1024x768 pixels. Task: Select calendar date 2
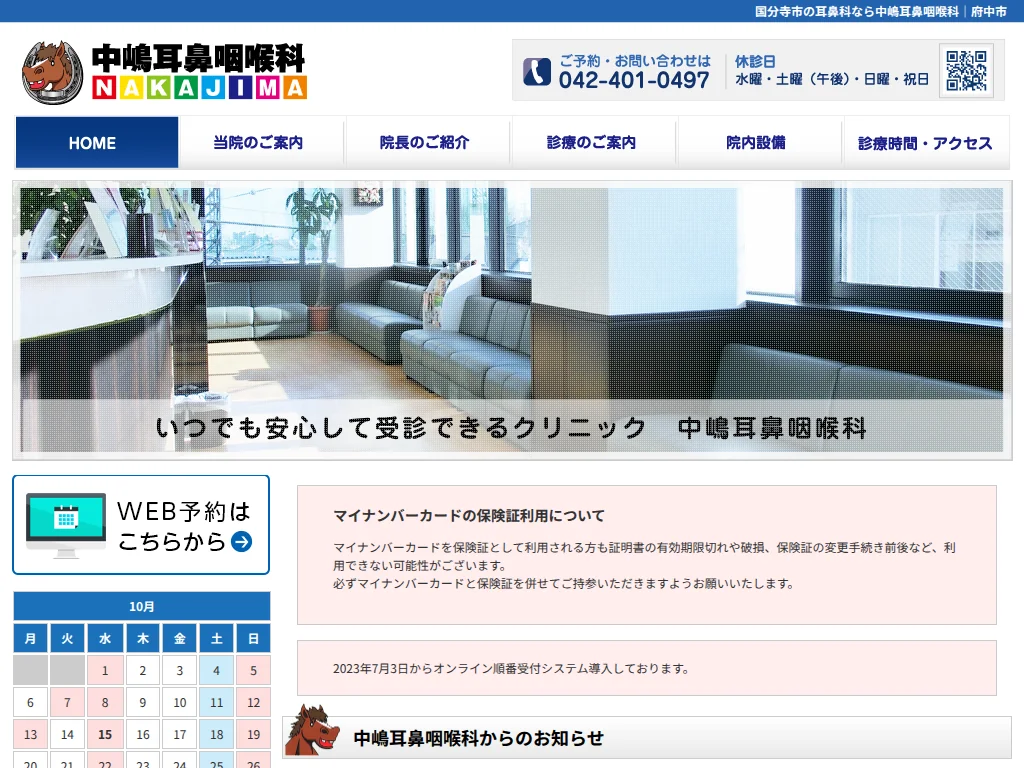(142, 671)
